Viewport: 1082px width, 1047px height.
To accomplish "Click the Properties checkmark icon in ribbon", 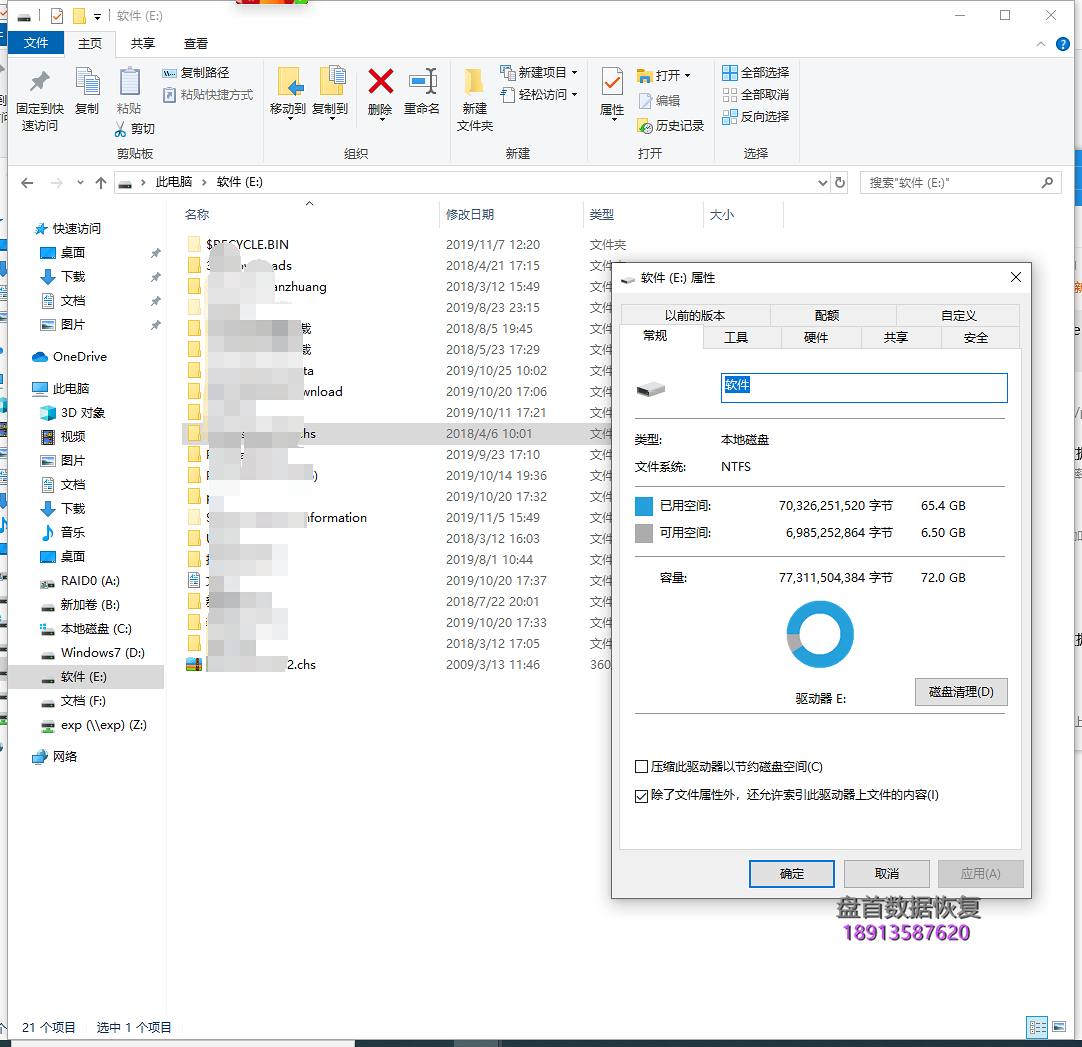I will [x=612, y=82].
